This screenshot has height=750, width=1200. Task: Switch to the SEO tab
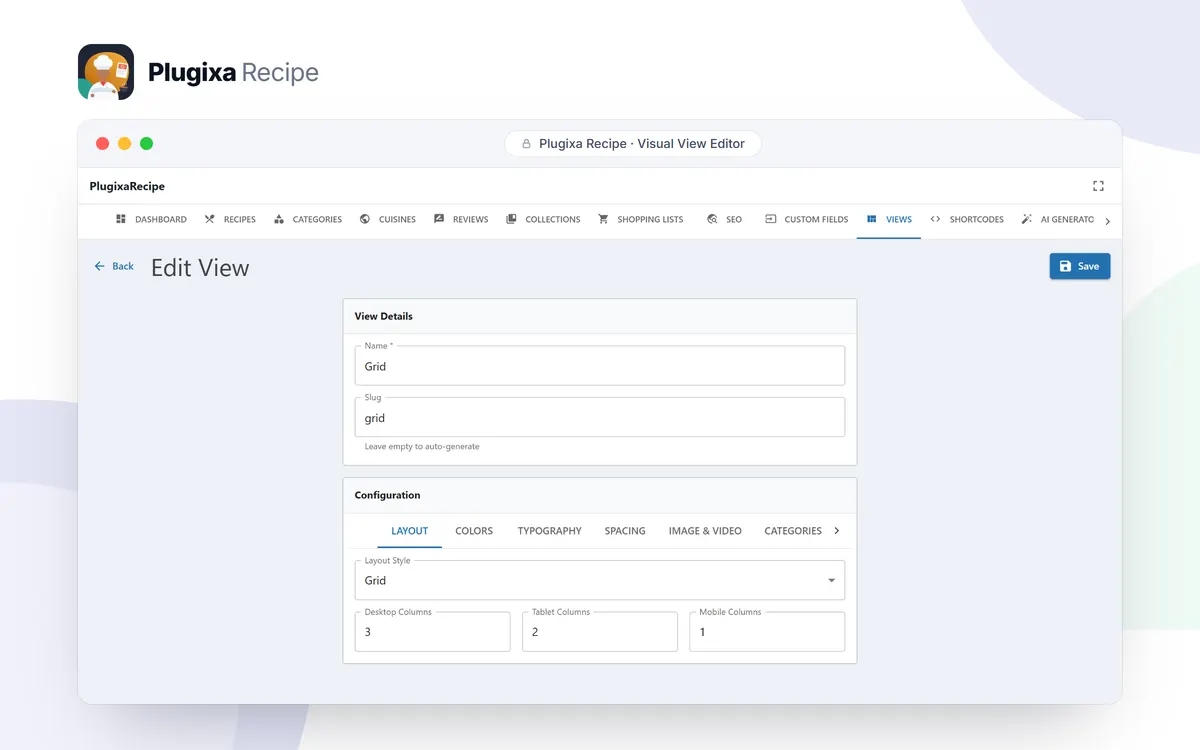[724, 219]
